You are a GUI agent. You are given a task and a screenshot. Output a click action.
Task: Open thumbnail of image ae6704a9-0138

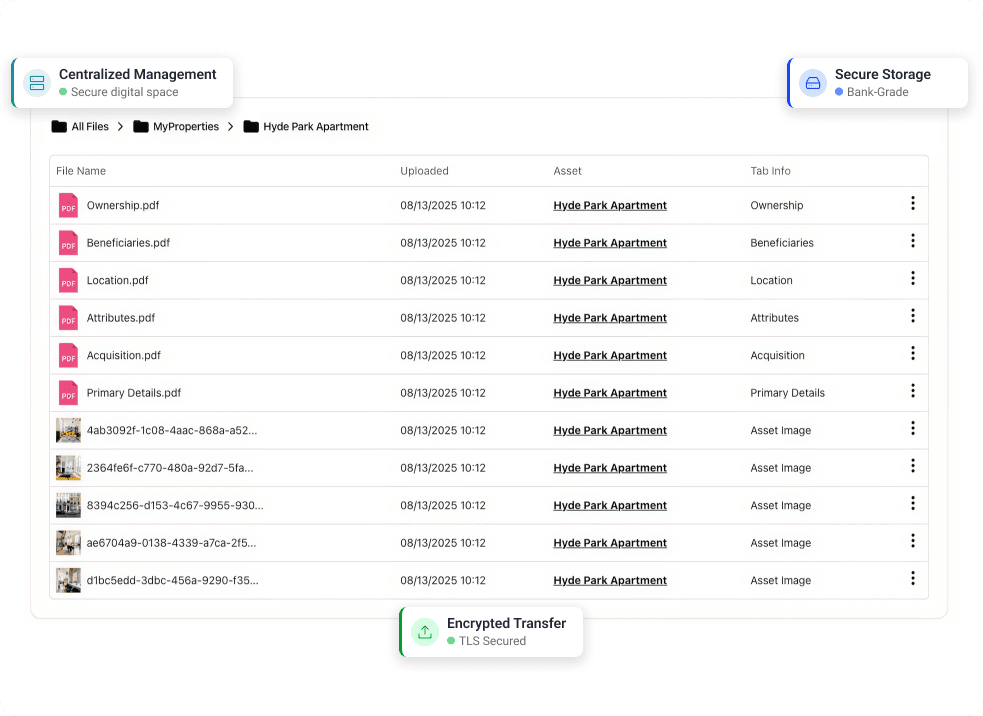pos(68,543)
